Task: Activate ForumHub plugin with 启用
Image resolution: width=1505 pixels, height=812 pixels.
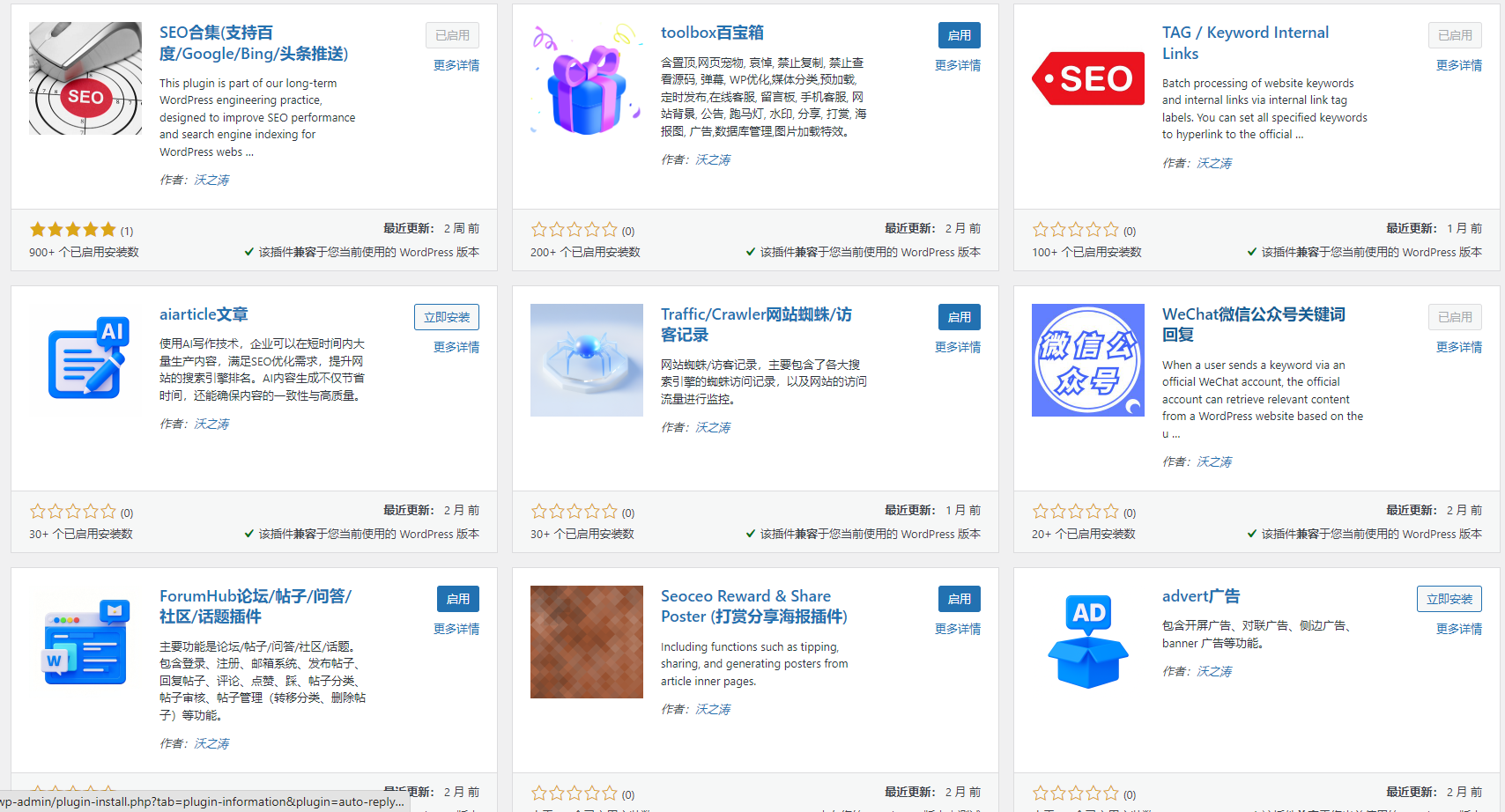Action: (458, 599)
